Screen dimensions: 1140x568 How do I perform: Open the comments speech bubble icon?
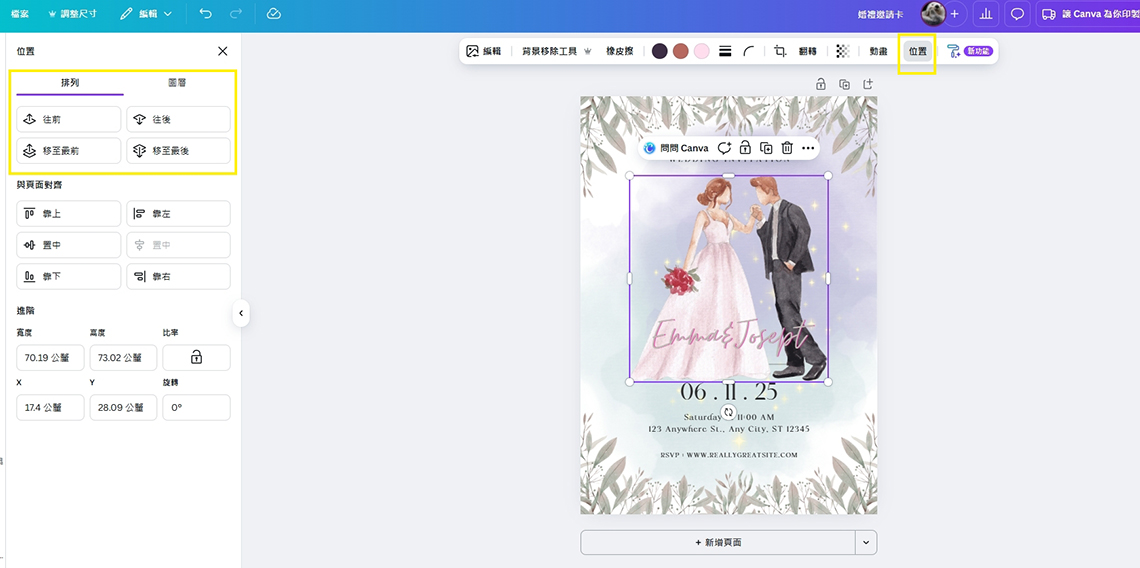coord(1018,14)
